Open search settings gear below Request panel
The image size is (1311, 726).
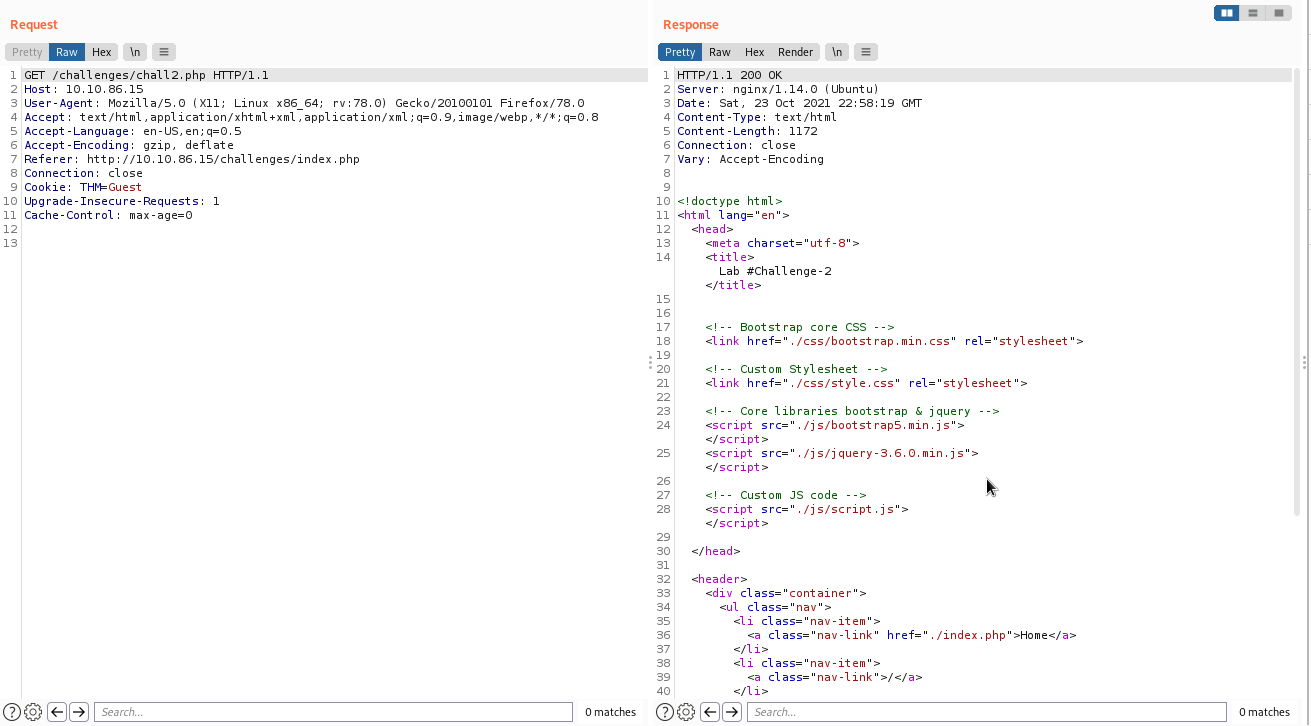click(x=33, y=712)
